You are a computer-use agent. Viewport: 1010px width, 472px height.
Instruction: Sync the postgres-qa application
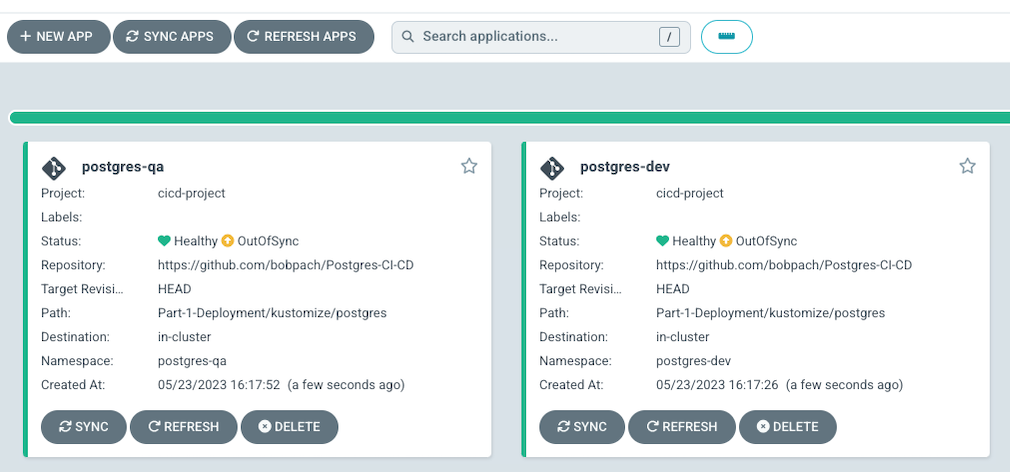coord(84,426)
